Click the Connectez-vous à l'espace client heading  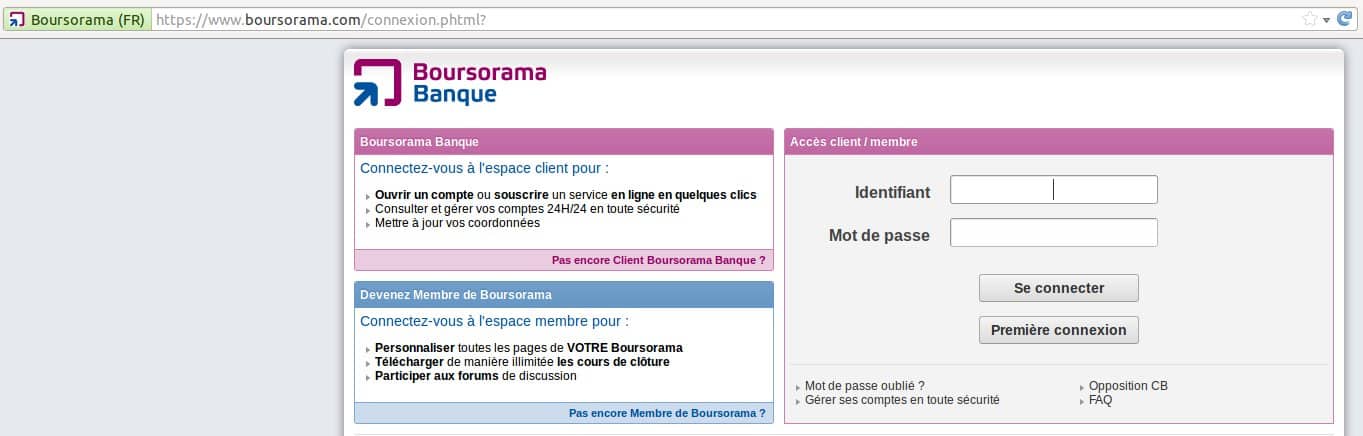click(x=484, y=169)
